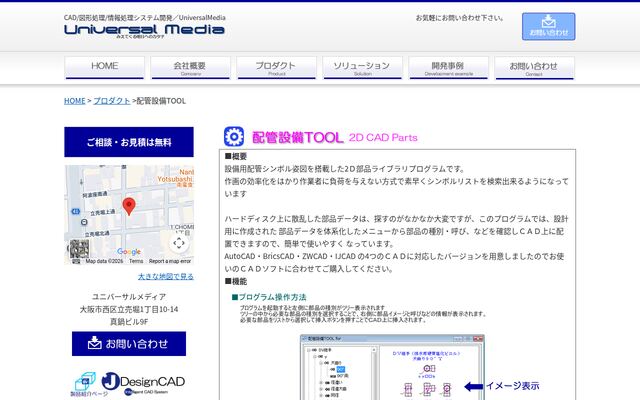Click the building name 真鍋ビル9F text
Screen dimensions: 640x400
(x=129, y=322)
